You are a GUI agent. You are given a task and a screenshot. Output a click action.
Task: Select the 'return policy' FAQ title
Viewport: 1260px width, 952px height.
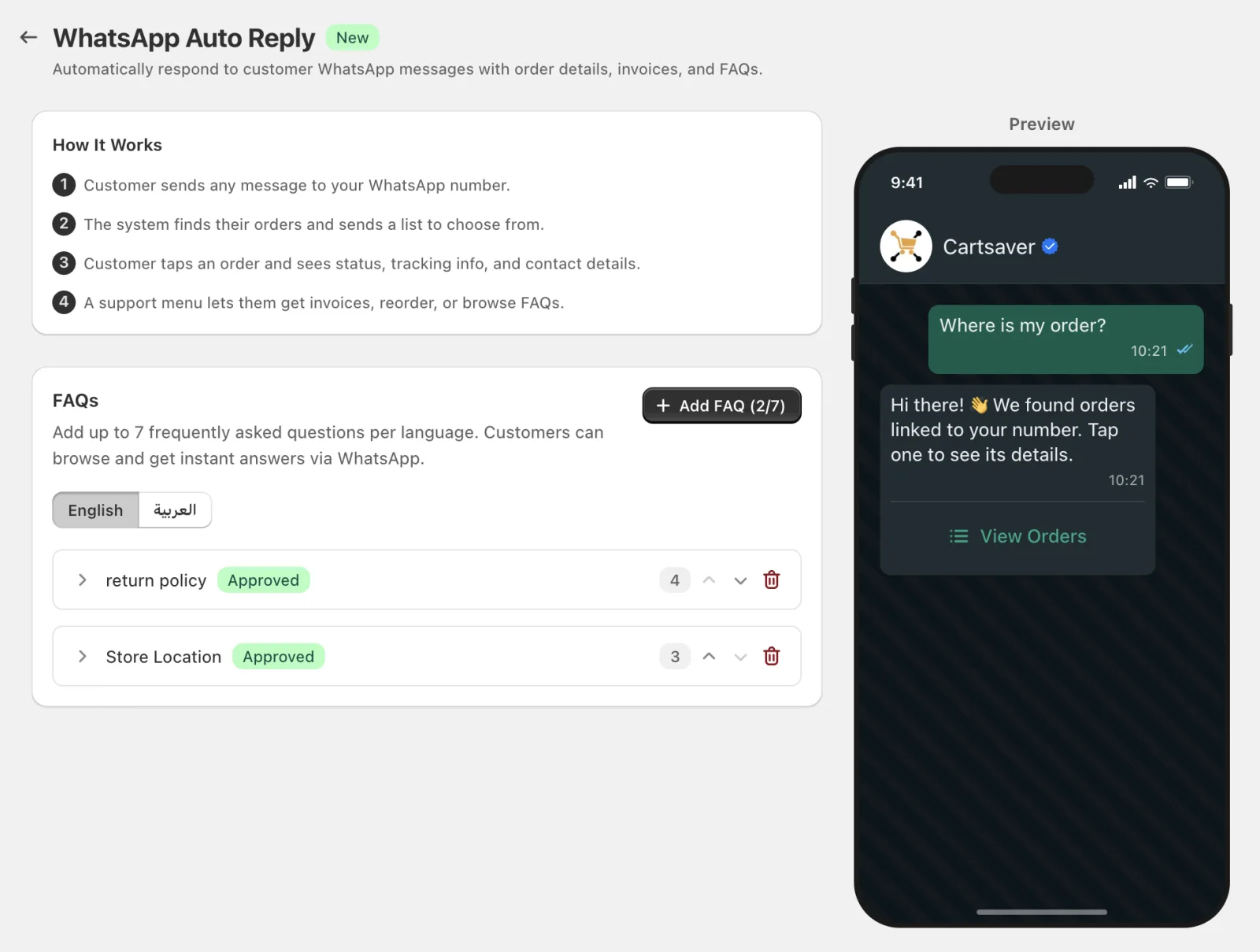coord(156,580)
